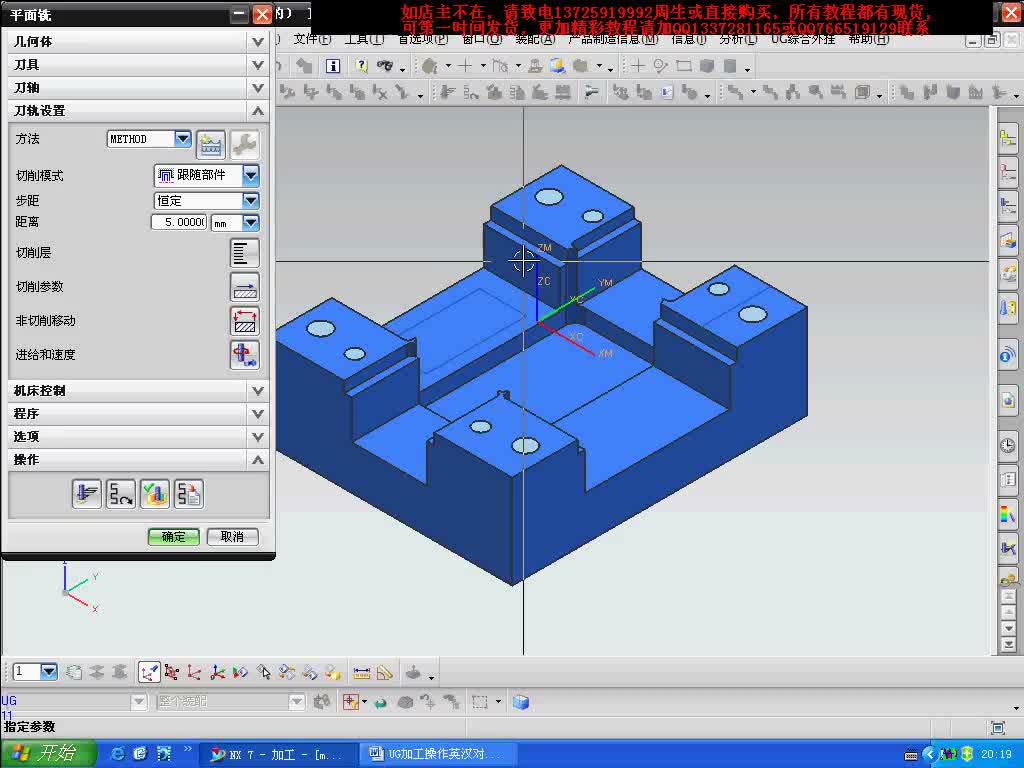Click the List tool path icon
1024x768 pixels.
(x=189, y=494)
